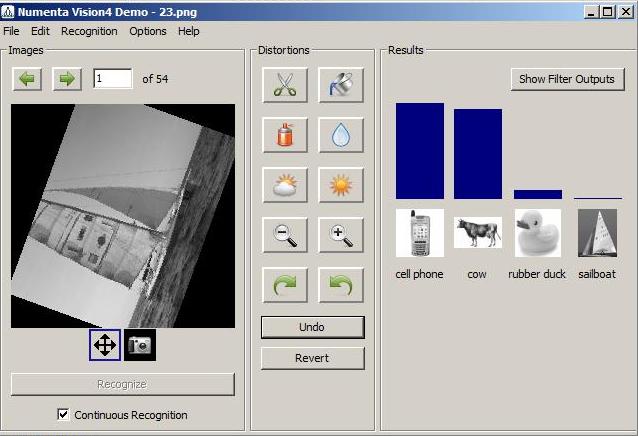Select the move/pan four-arrow tool
638x436 pixels.
[105, 345]
